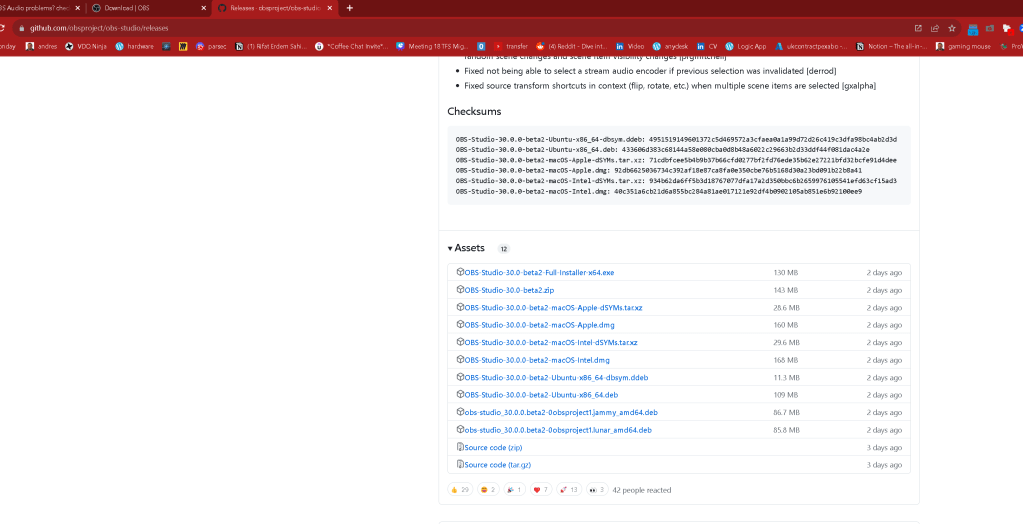This screenshot has width=1023, height=524.
Task: Add rocket reaction showing 13
Action: (569, 489)
